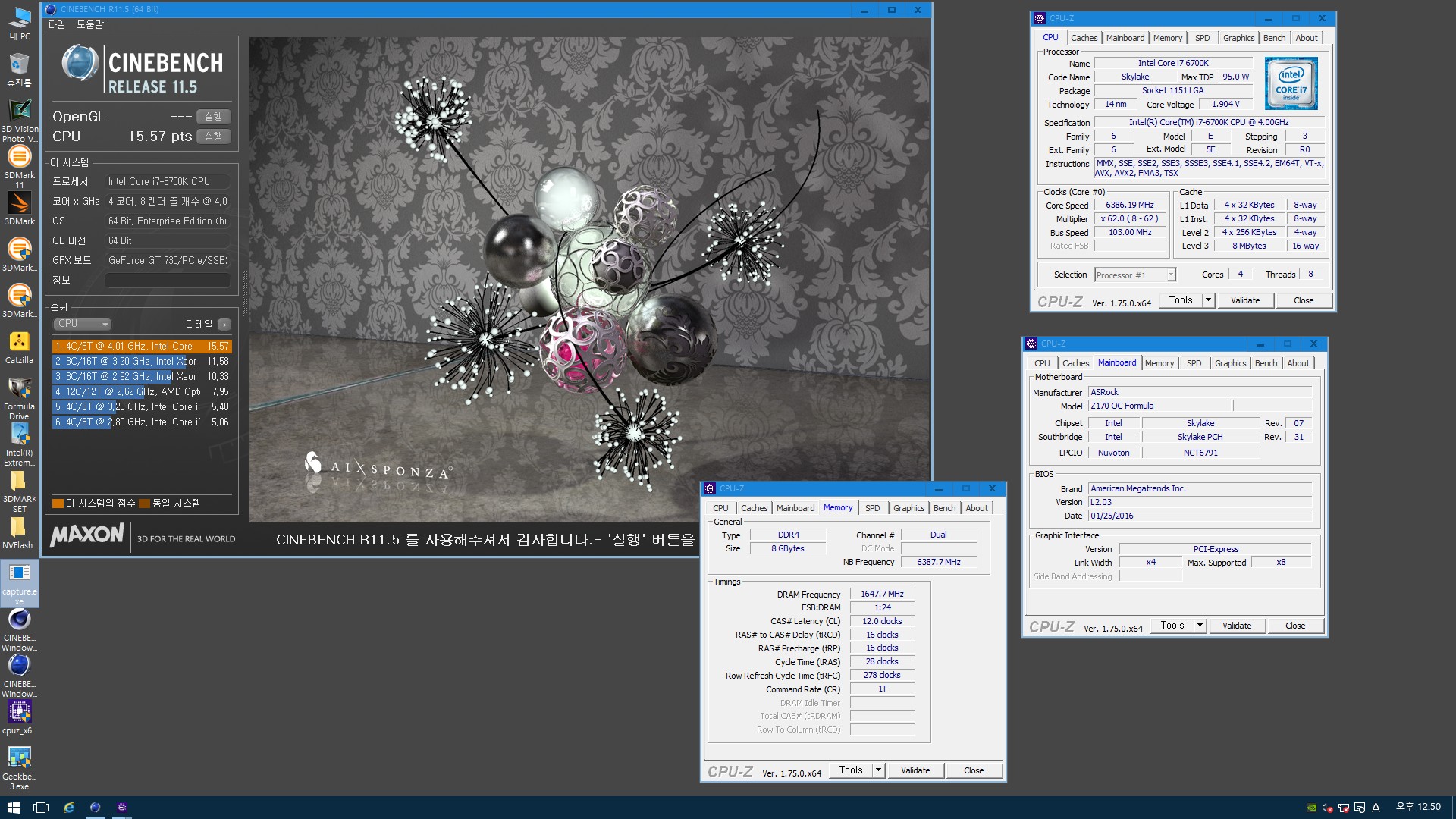The image size is (1456, 819).
Task: Open the Formula Drive desktop icon
Action: tap(19, 398)
